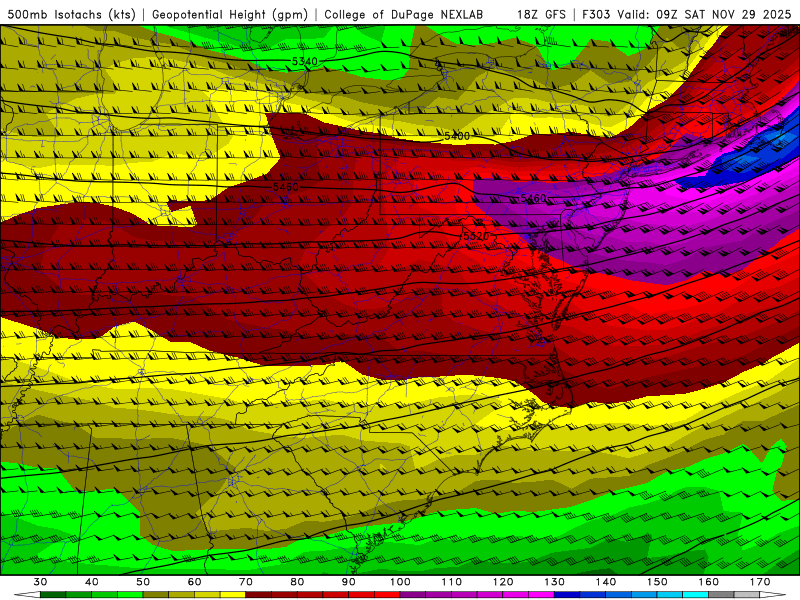Viewport: 800px width, 600px height.
Task: Click the colorbar label 90
Action: click(349, 582)
